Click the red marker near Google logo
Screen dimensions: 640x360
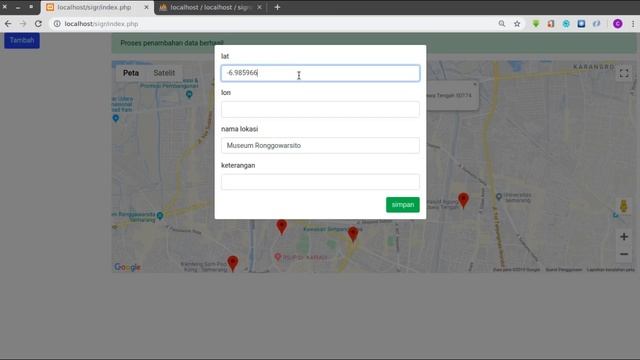pyautogui.click(x=233, y=263)
